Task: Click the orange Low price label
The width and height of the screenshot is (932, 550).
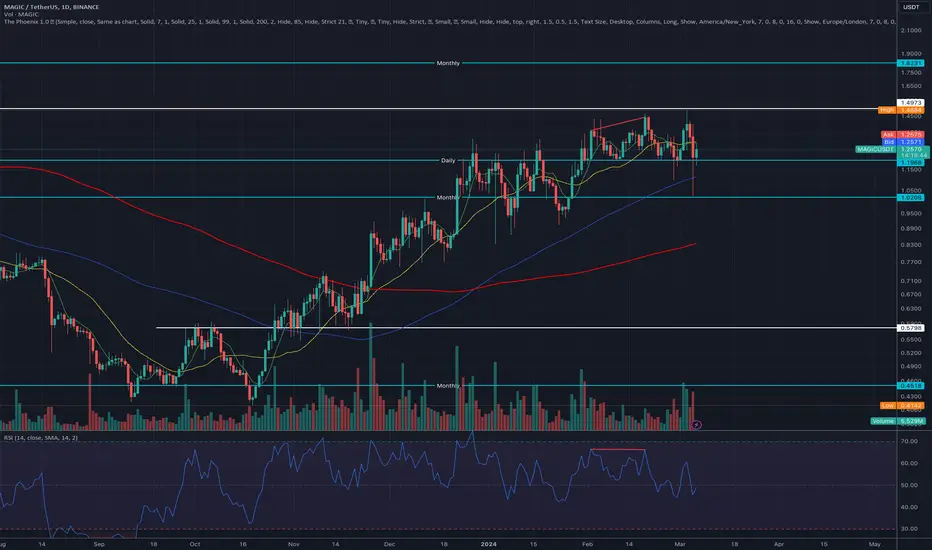Action: click(x=902, y=406)
